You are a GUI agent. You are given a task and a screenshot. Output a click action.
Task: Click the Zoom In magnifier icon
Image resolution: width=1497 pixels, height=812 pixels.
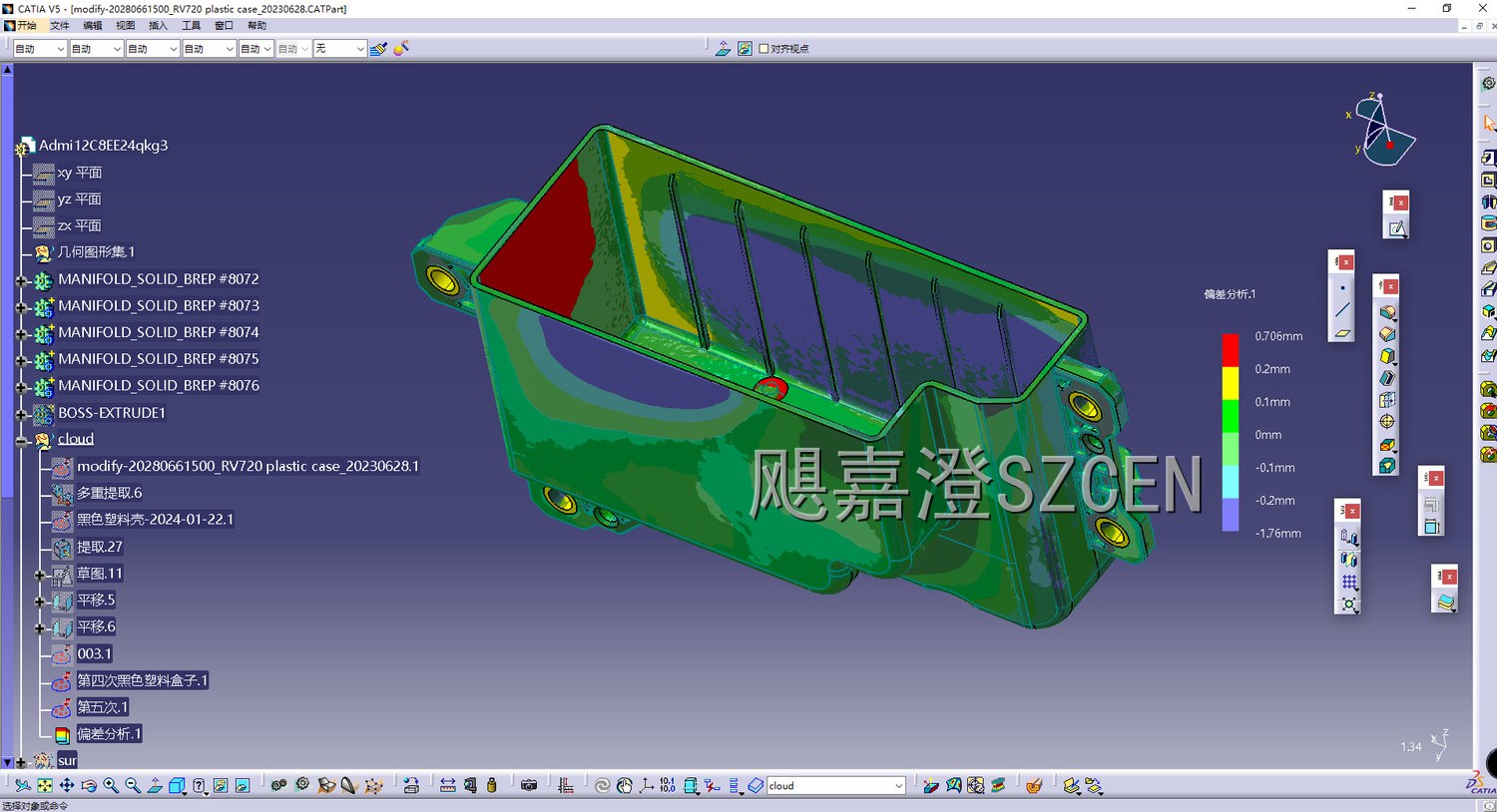click(111, 786)
